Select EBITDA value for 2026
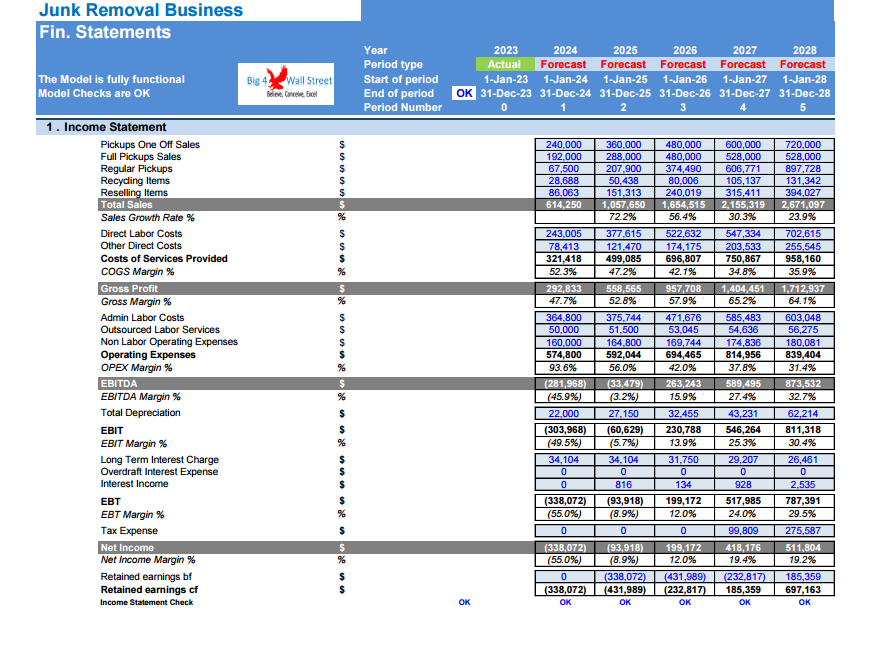 [x=684, y=384]
